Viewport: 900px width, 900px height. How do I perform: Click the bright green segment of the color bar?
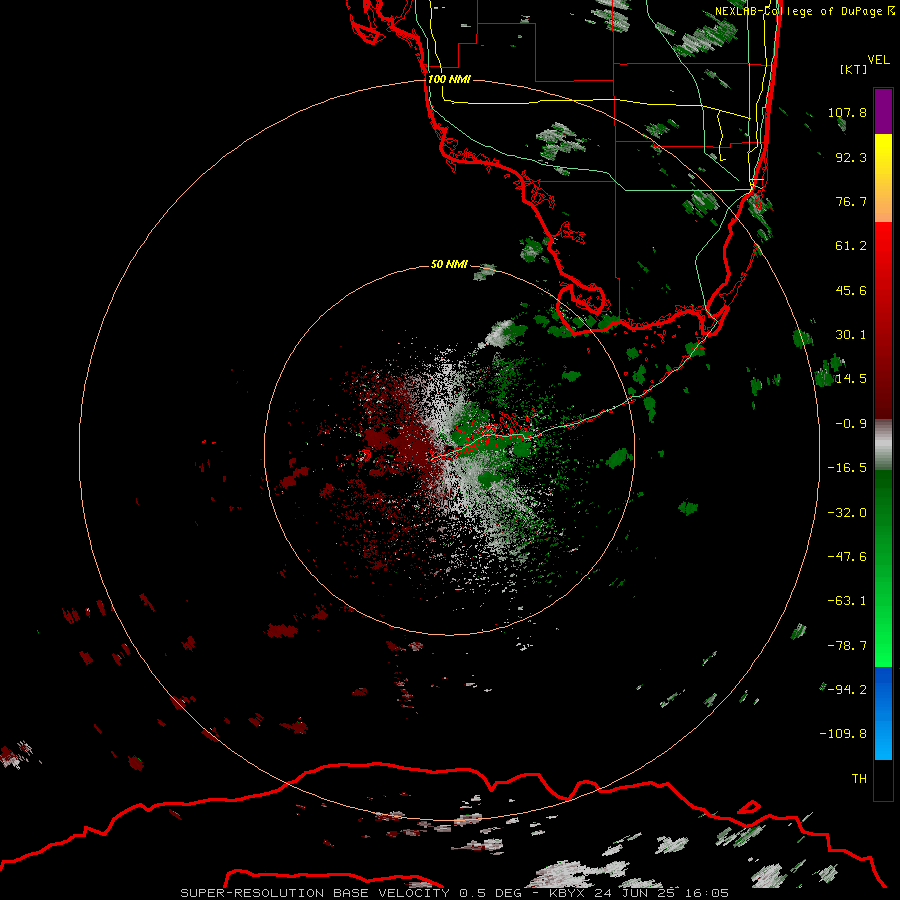[883, 568]
